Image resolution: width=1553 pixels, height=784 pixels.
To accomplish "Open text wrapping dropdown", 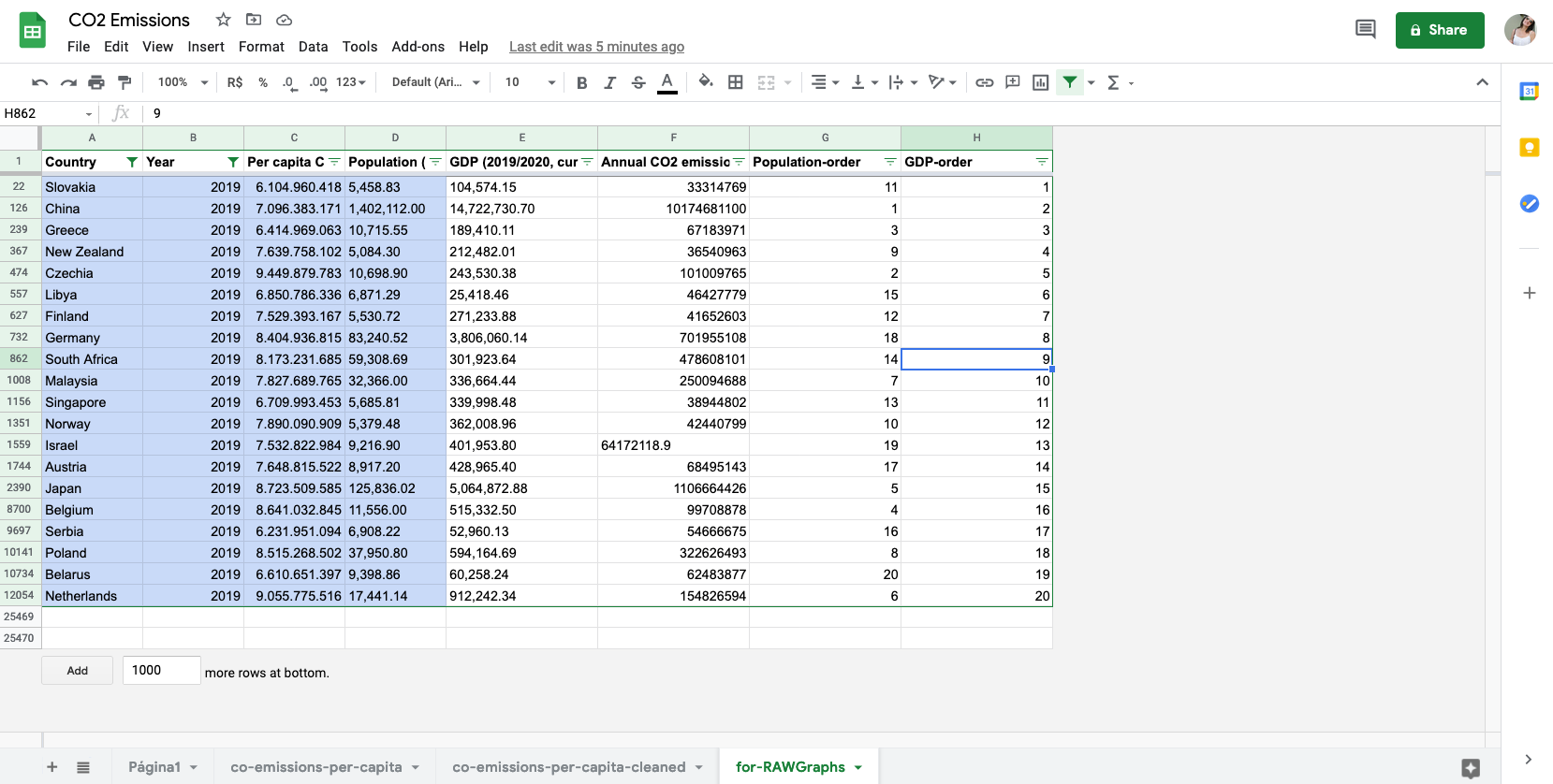I will point(902,82).
